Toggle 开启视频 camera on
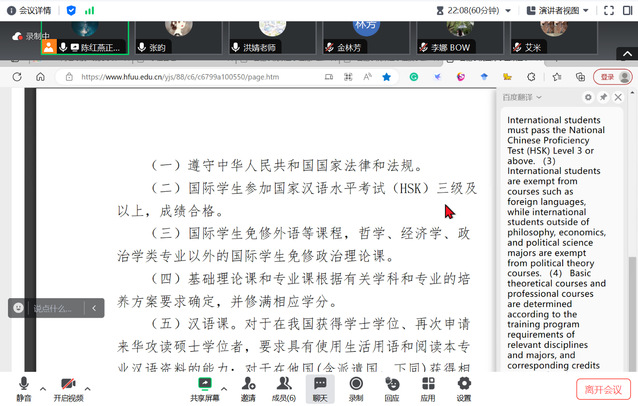 coord(68,383)
